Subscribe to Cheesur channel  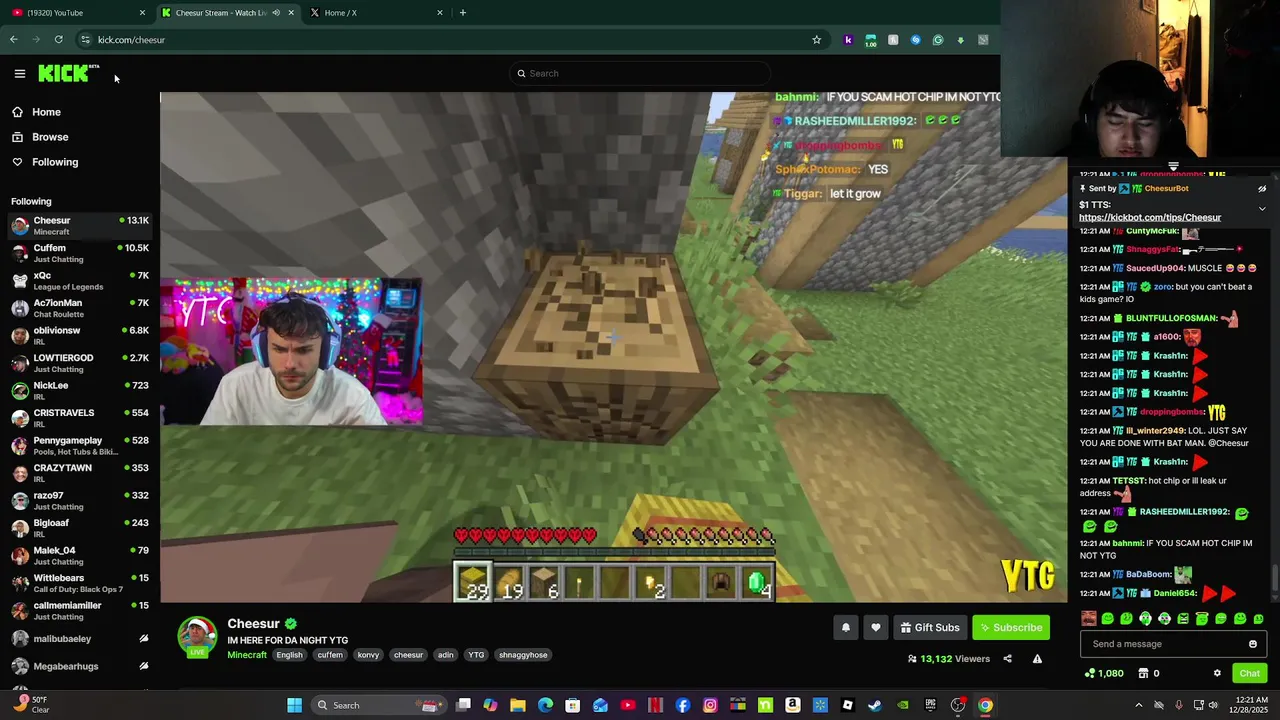coord(1011,627)
